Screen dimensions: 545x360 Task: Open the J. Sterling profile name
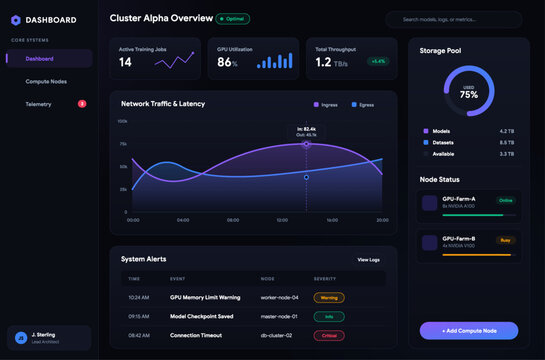[x=43, y=335]
